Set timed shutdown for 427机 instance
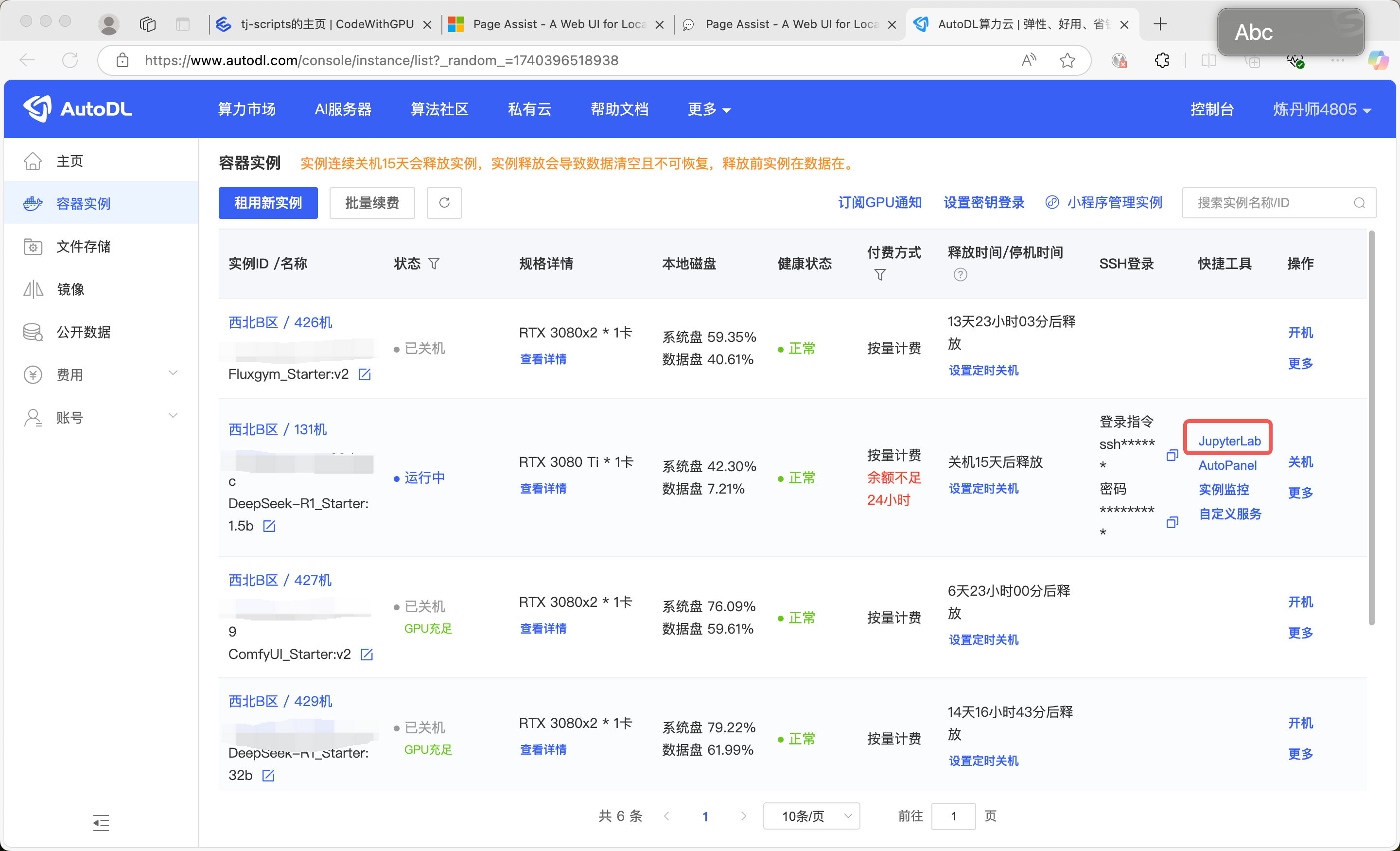1400x851 pixels. click(983, 640)
